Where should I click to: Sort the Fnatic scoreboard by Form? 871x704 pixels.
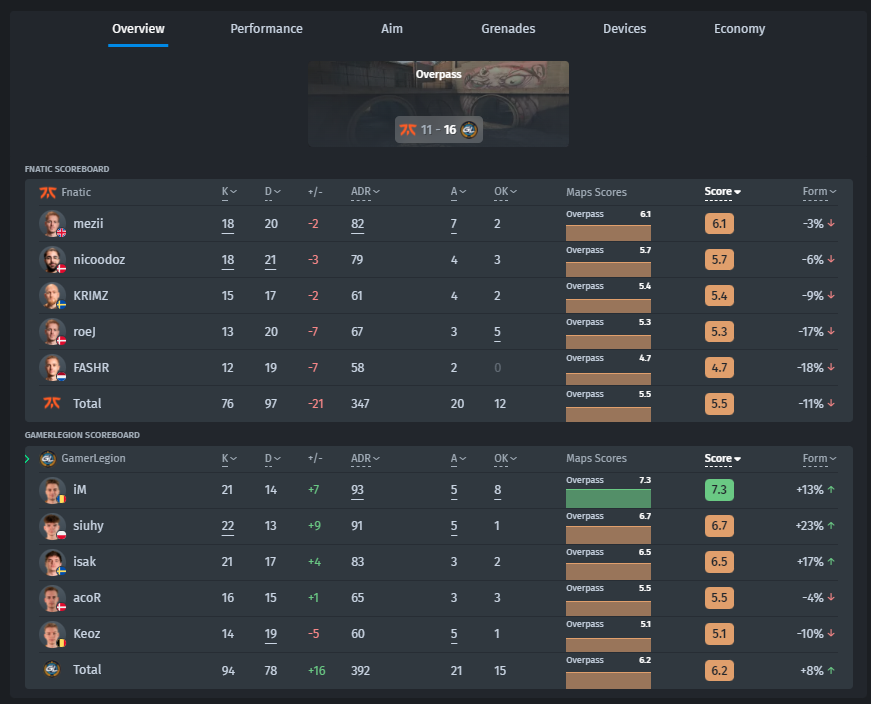[819, 192]
